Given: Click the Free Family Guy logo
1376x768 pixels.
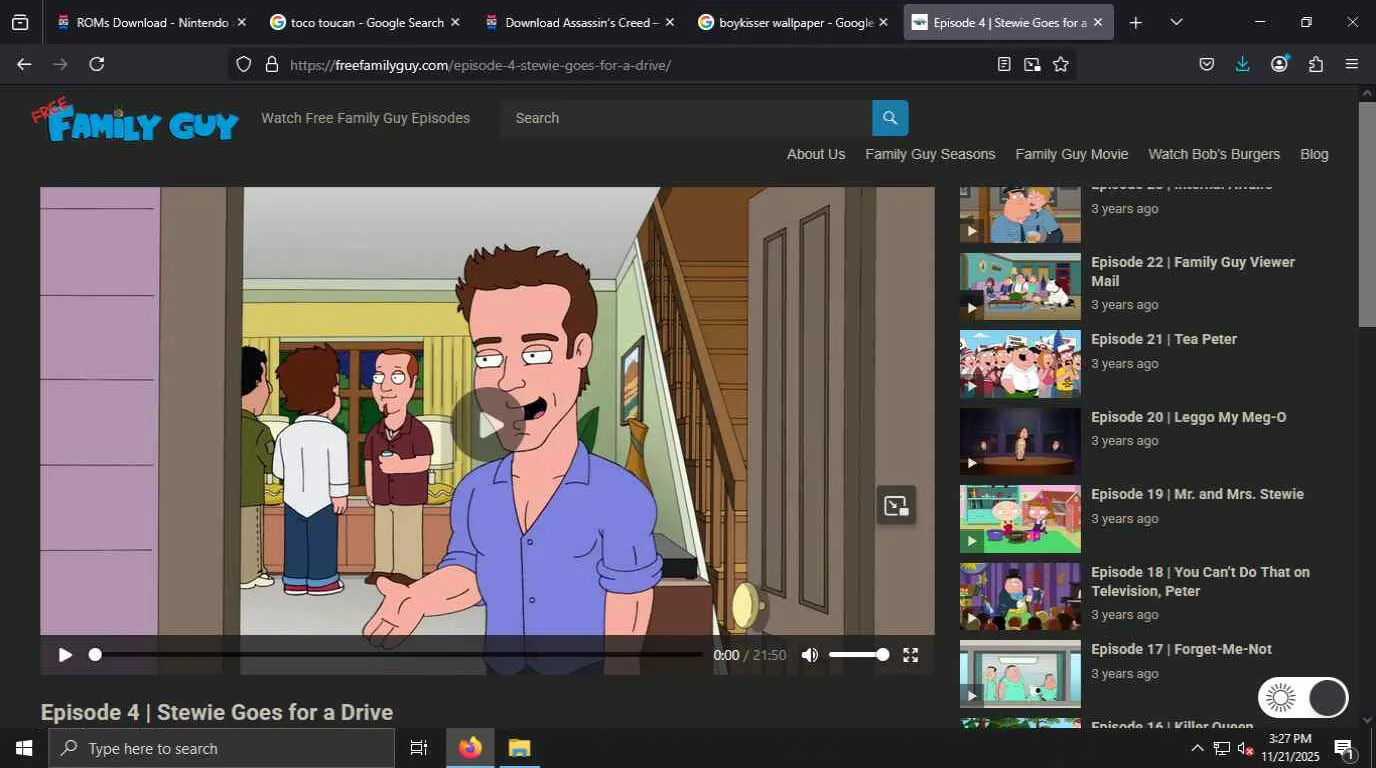Looking at the screenshot, I should click(x=135, y=120).
